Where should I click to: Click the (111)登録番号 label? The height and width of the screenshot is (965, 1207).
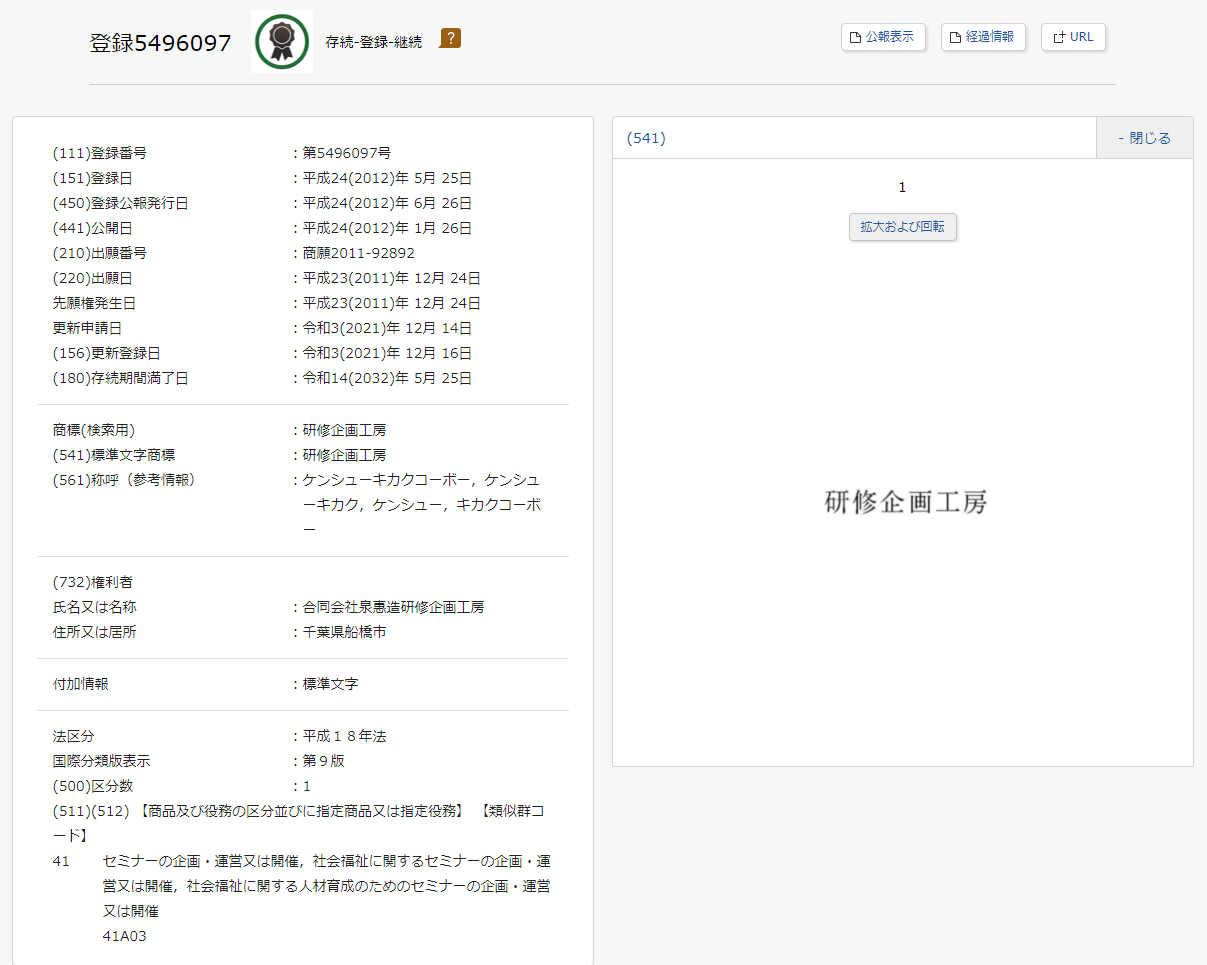(x=100, y=153)
